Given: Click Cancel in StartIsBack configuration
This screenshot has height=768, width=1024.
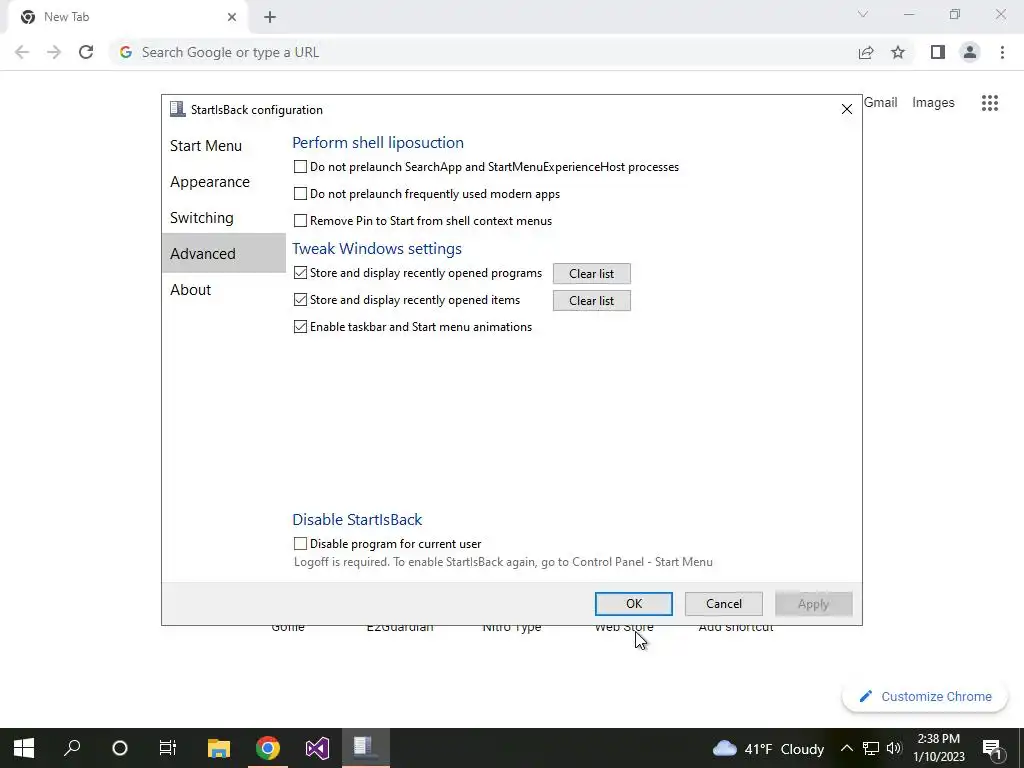Looking at the screenshot, I should click(x=724, y=604).
